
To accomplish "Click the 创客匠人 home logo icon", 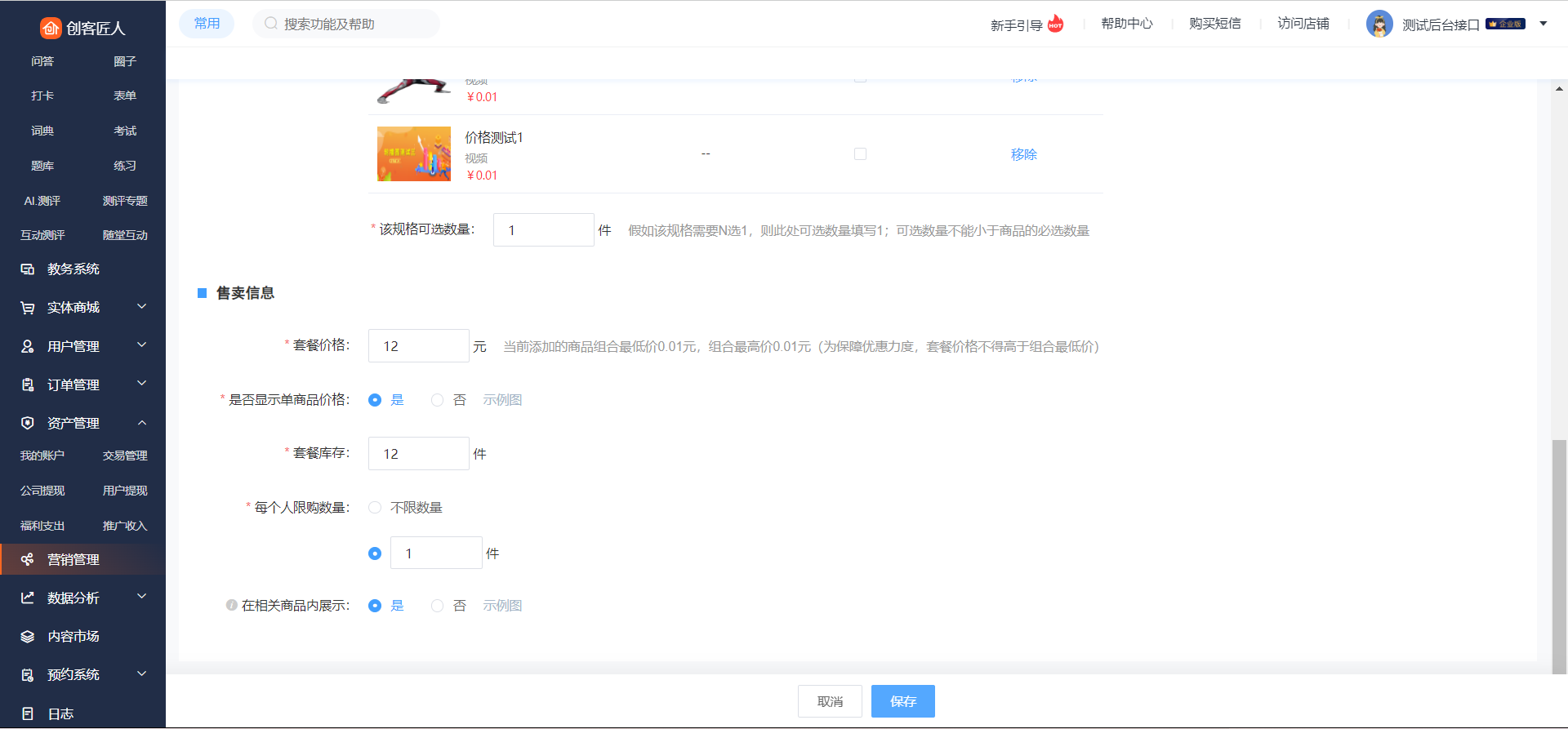I will 51,29.
